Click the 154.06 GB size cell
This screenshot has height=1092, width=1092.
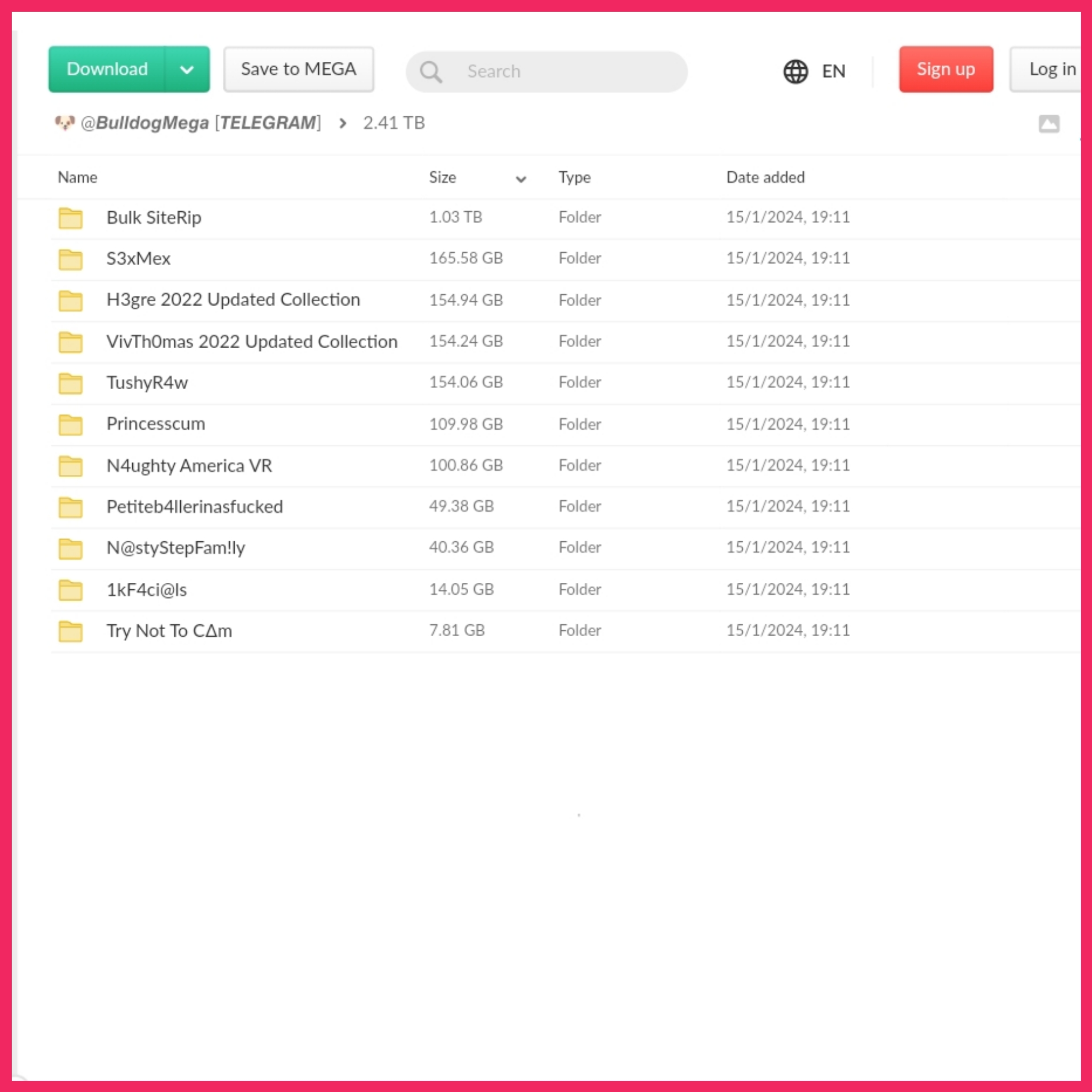[465, 382]
